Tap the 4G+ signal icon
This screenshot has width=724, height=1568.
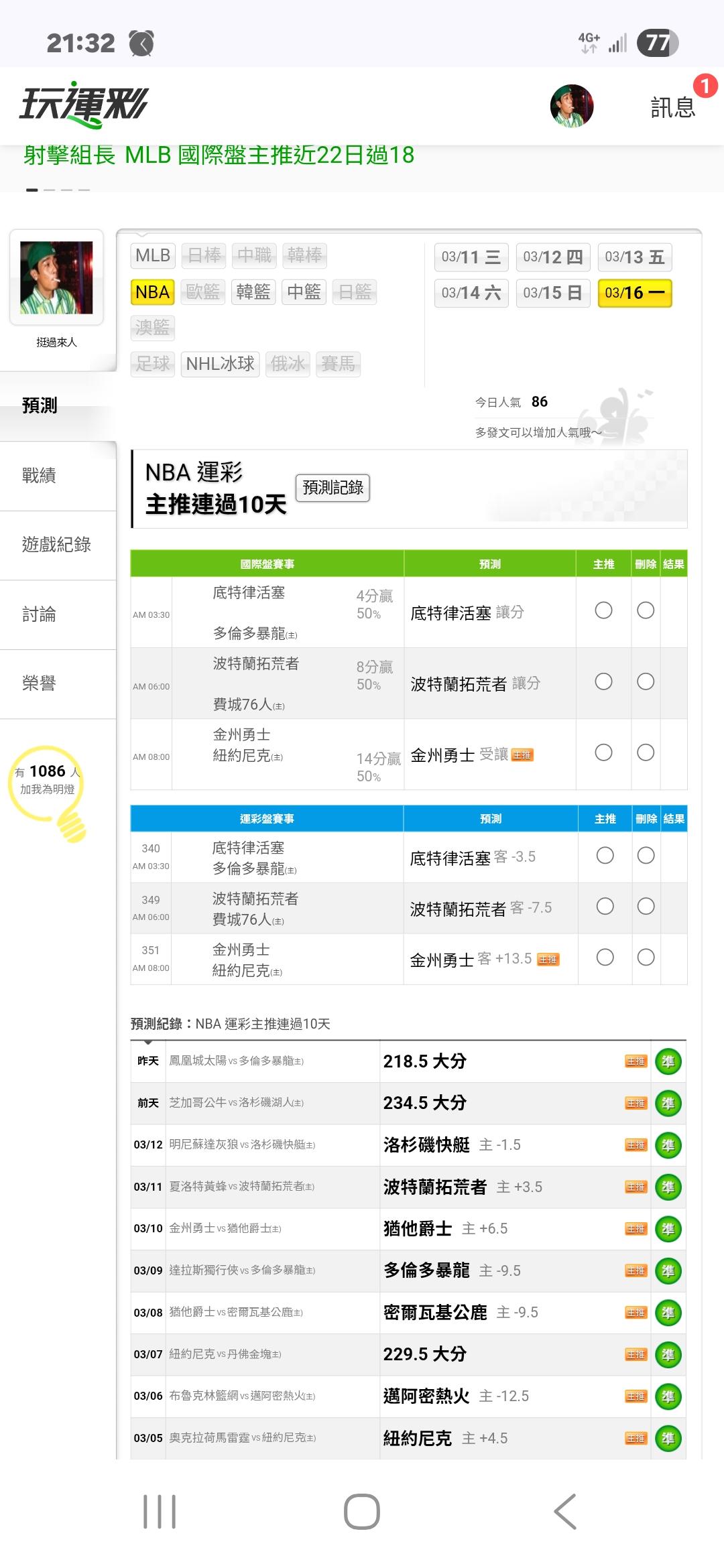(589, 43)
